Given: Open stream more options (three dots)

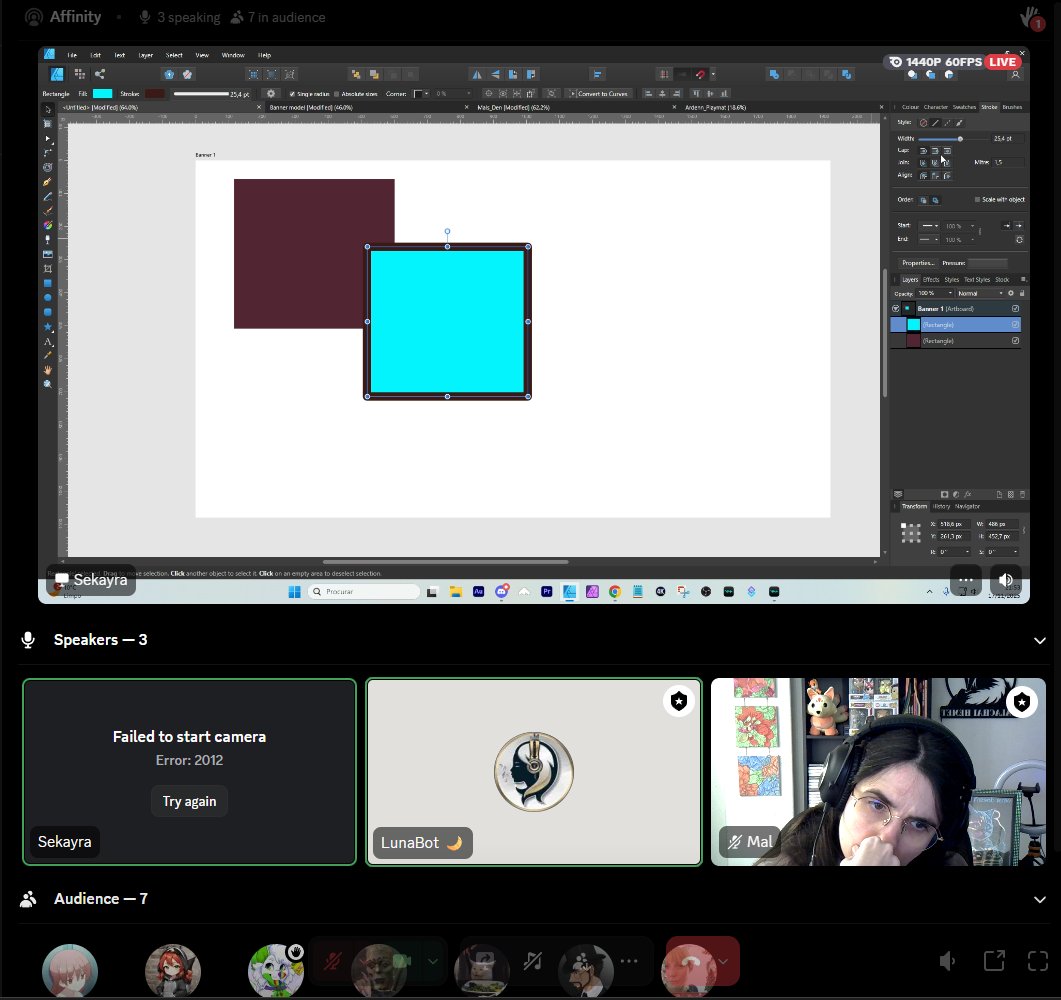Looking at the screenshot, I should [966, 581].
